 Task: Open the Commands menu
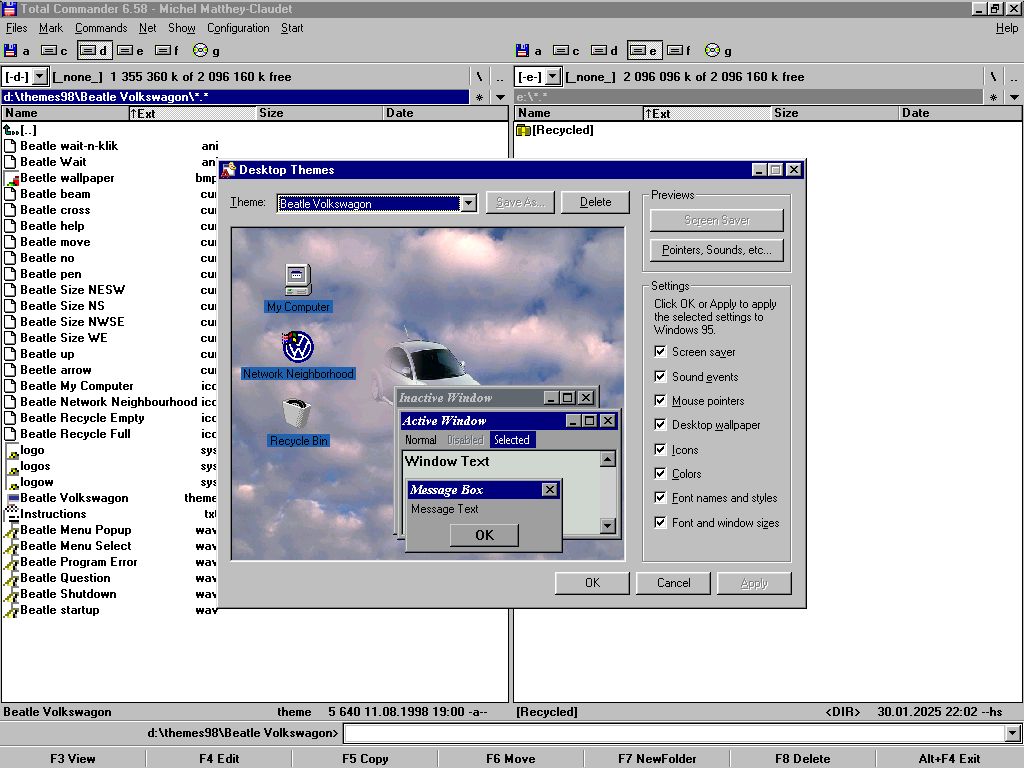tap(101, 28)
